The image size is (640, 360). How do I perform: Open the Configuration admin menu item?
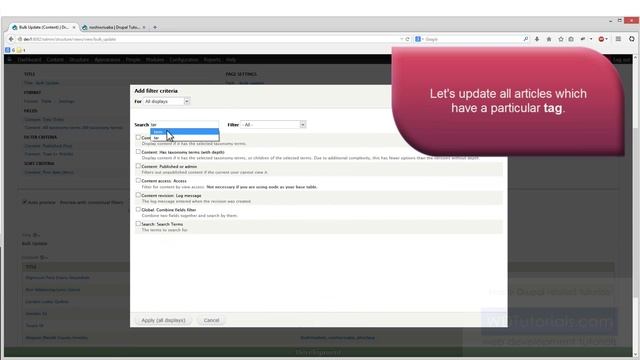coord(184,60)
